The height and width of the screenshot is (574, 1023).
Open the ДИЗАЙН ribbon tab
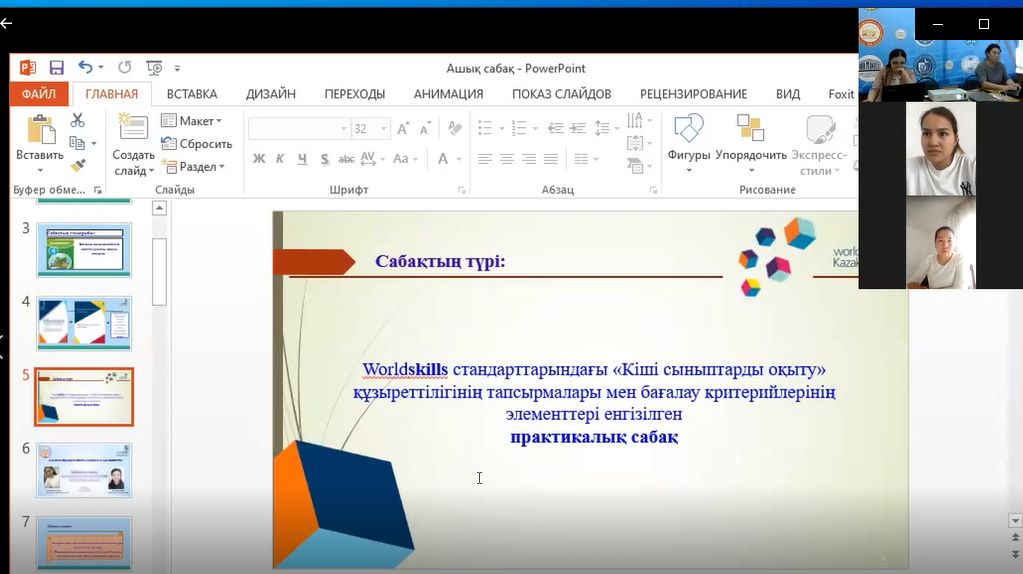click(x=271, y=94)
